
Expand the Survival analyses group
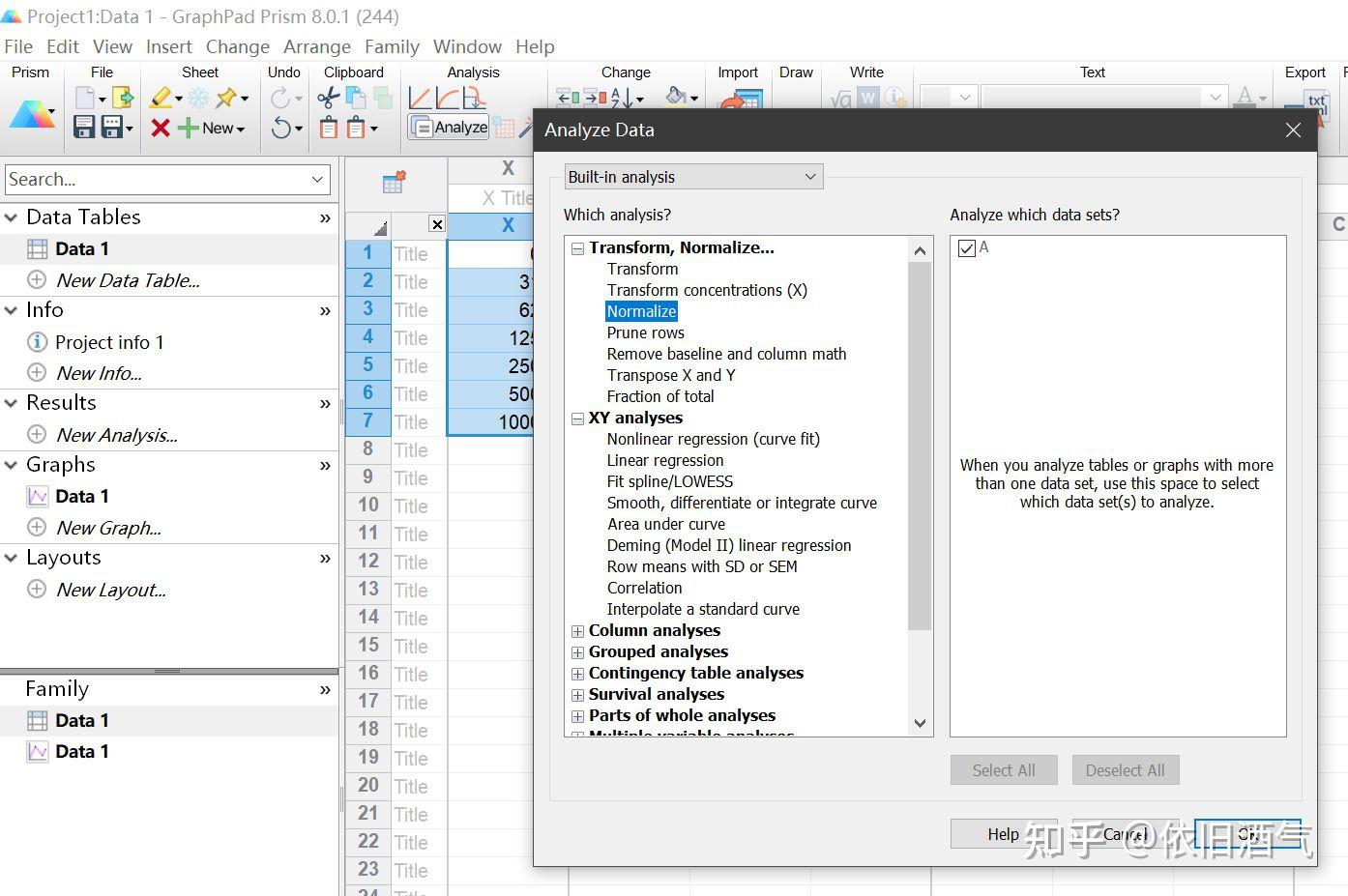click(577, 695)
